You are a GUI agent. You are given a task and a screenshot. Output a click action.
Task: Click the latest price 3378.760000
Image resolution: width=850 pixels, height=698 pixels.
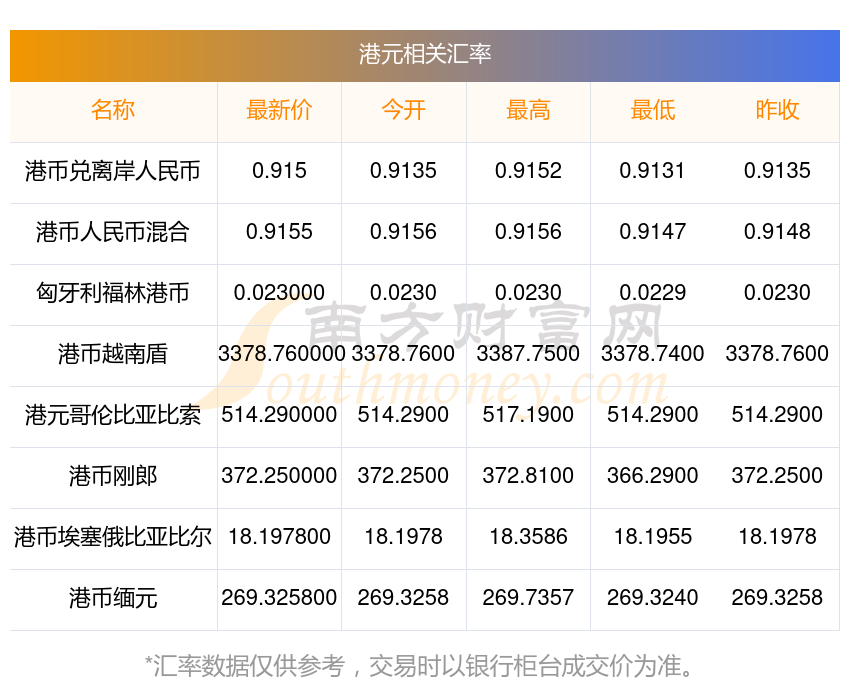281,354
